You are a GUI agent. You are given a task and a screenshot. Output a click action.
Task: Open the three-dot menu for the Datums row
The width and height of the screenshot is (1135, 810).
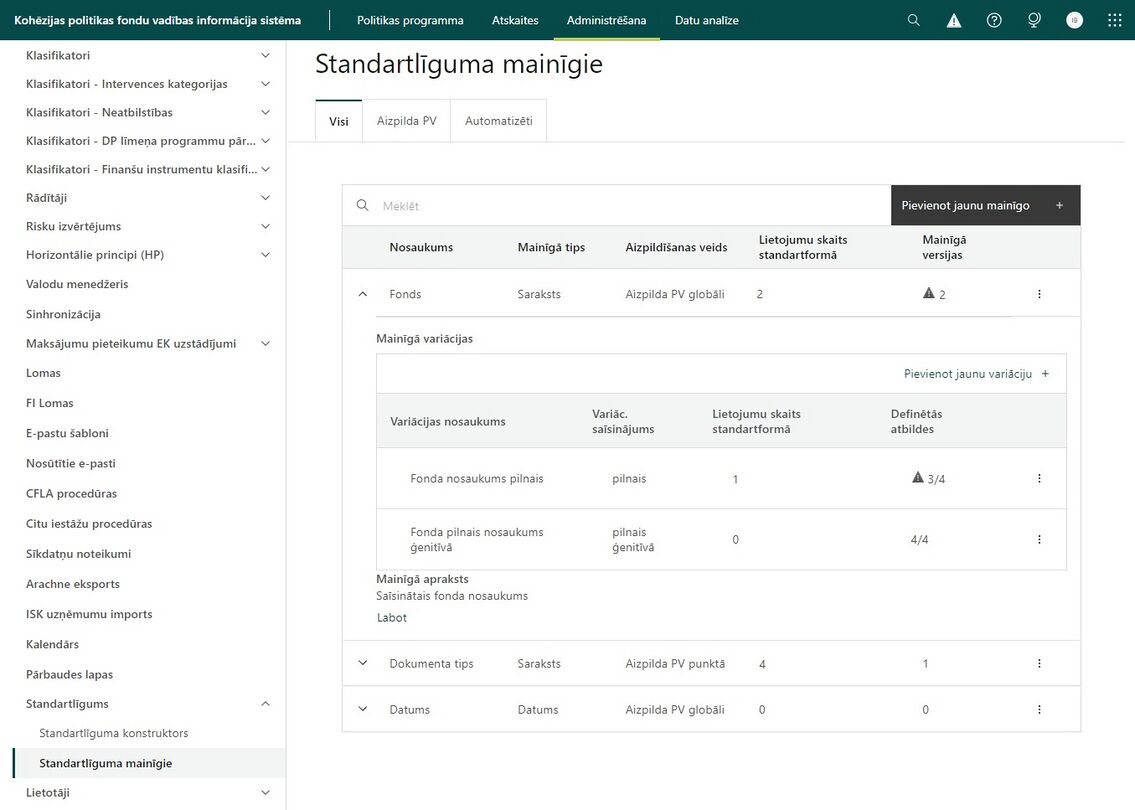pyautogui.click(x=1039, y=709)
